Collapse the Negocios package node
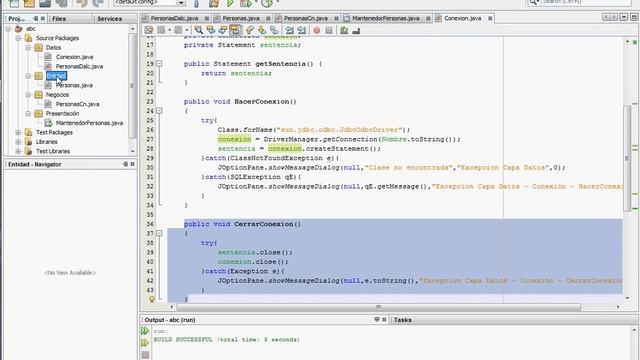The width and height of the screenshot is (640, 360). point(28,95)
